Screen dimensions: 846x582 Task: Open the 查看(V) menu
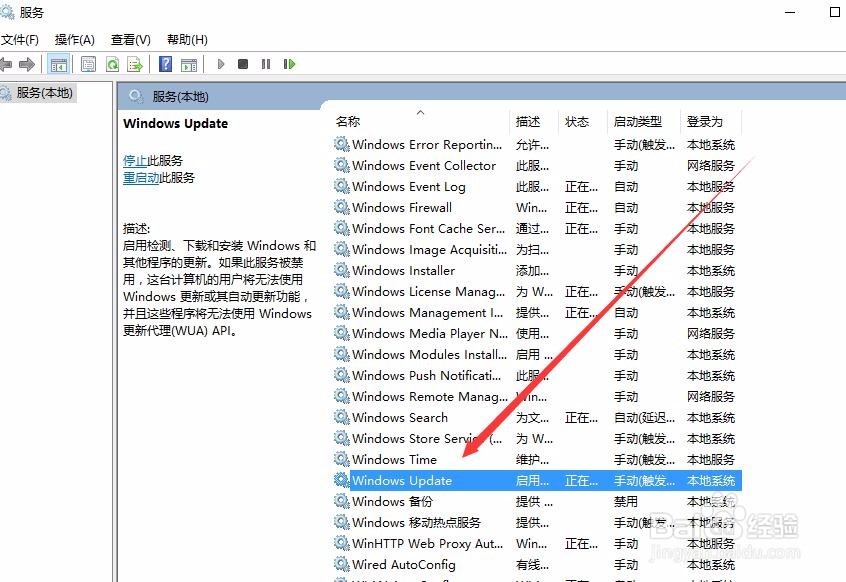tap(131, 39)
